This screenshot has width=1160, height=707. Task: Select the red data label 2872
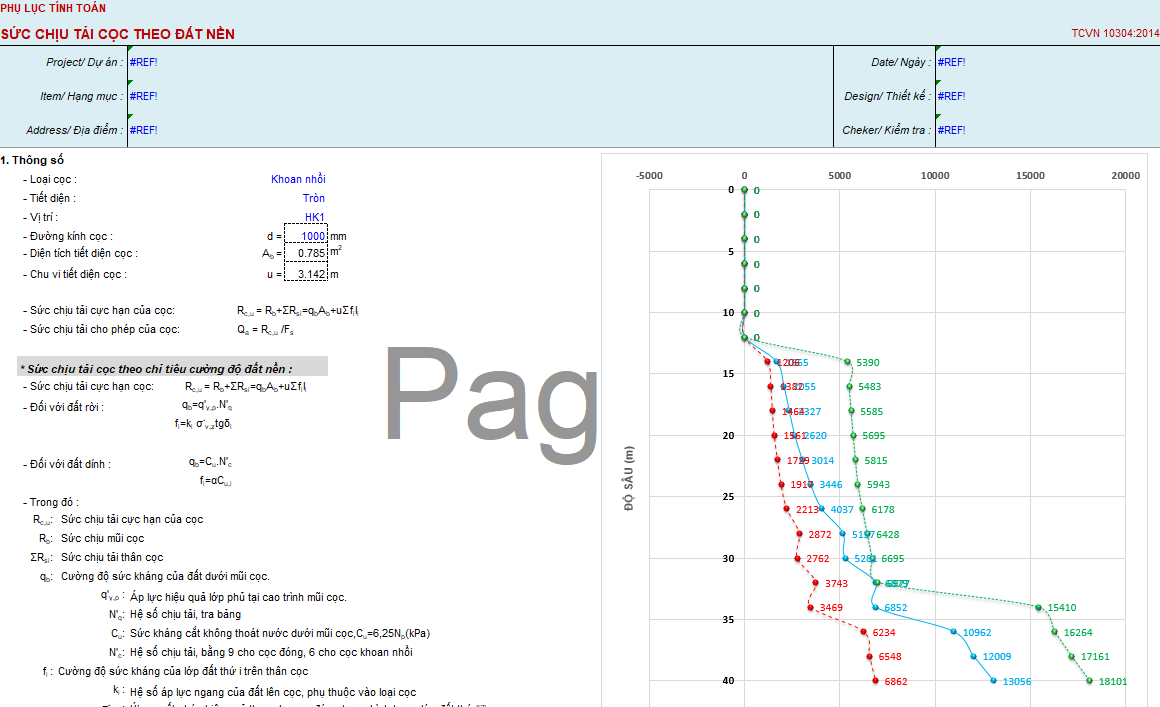(x=820, y=534)
